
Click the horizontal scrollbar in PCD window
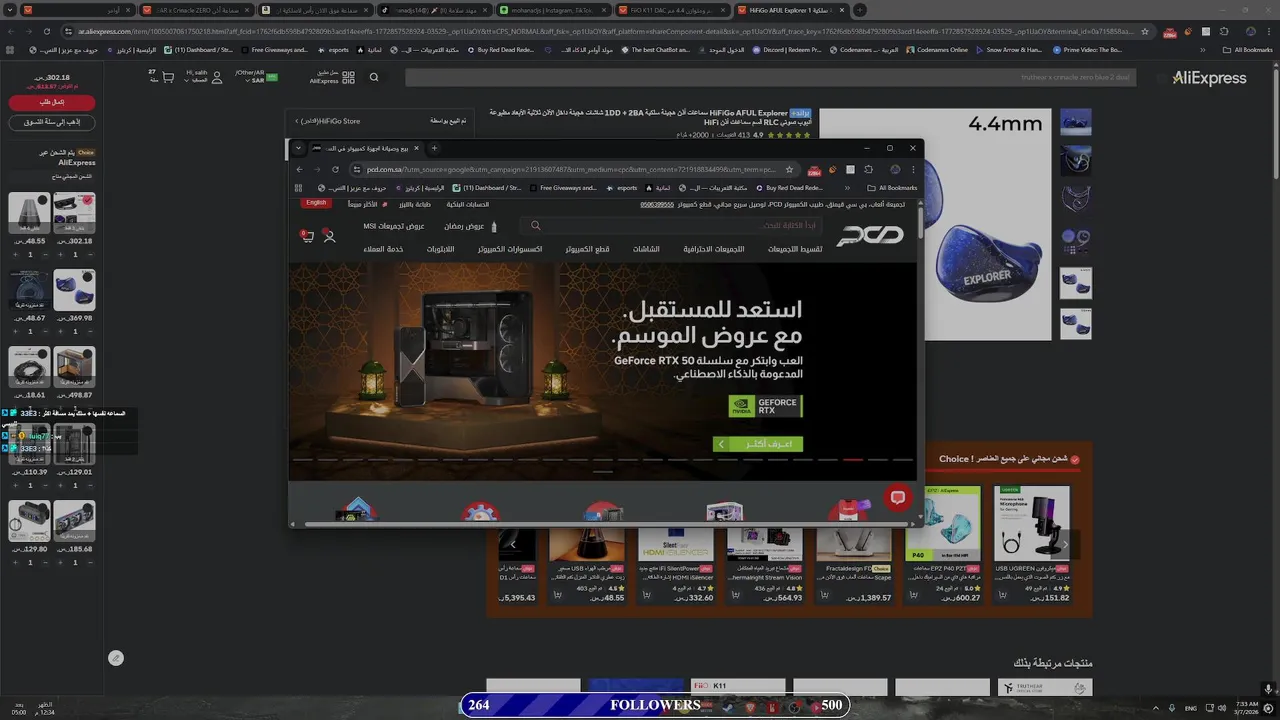coord(605,524)
